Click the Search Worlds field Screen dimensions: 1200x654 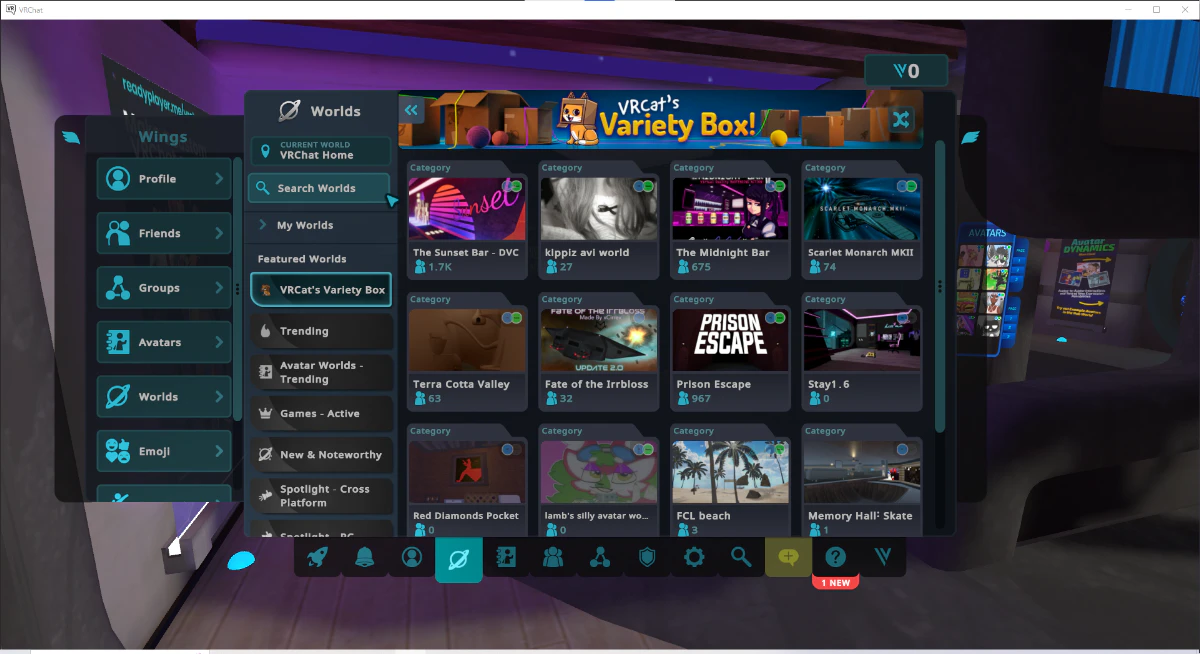tap(320, 188)
